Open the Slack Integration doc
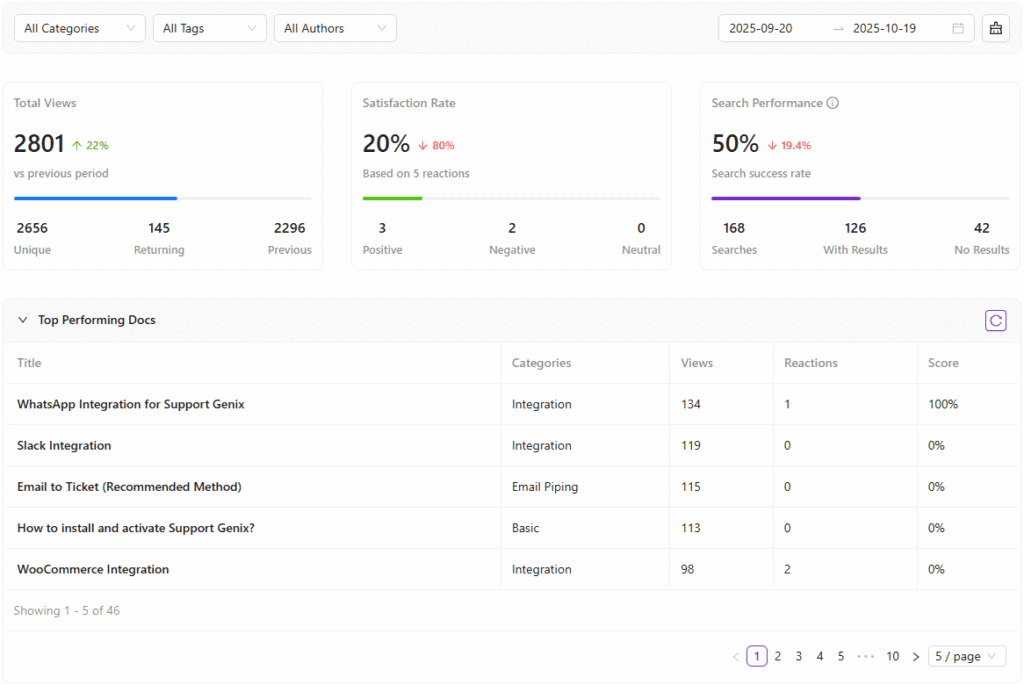Viewport: 1024px width, 685px height. click(x=64, y=446)
